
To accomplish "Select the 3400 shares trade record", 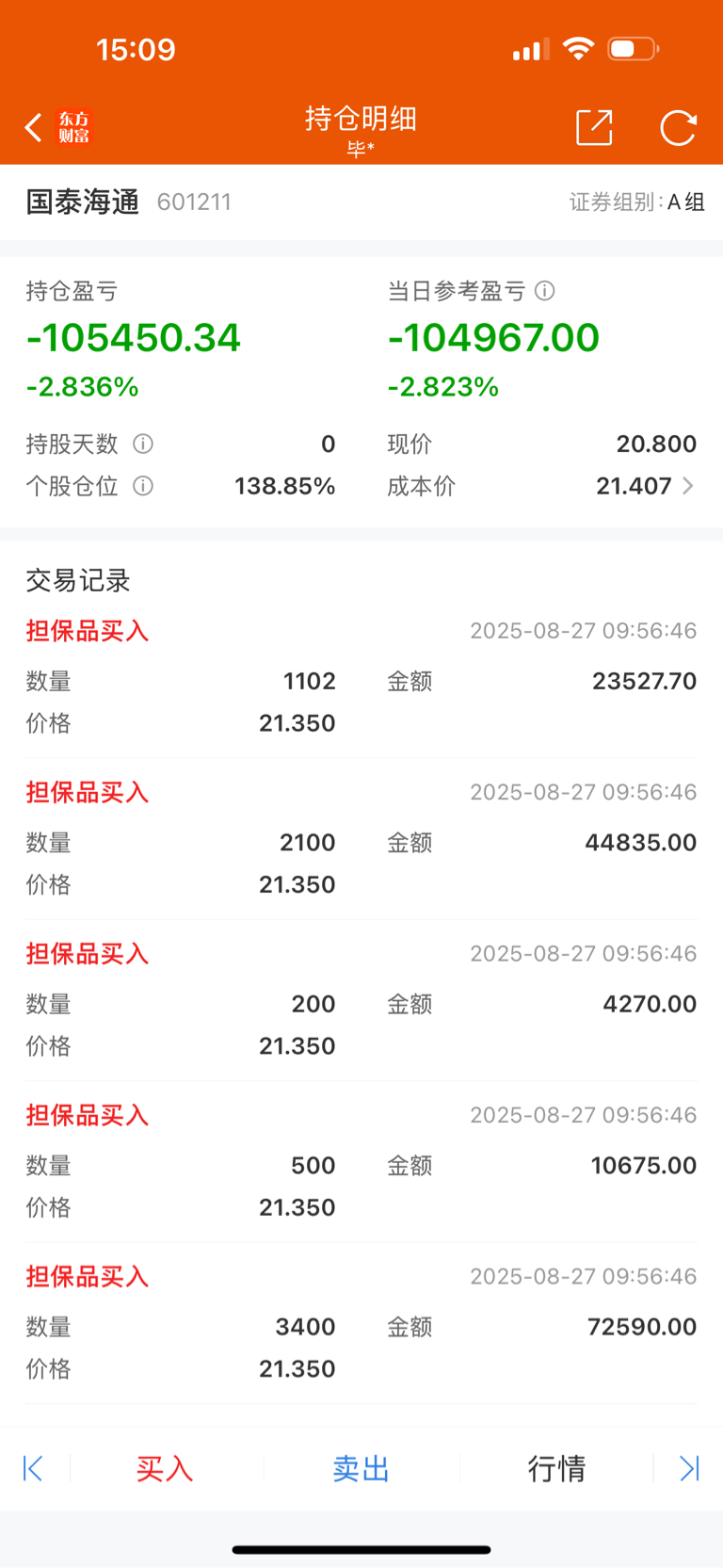I will click(361, 1323).
